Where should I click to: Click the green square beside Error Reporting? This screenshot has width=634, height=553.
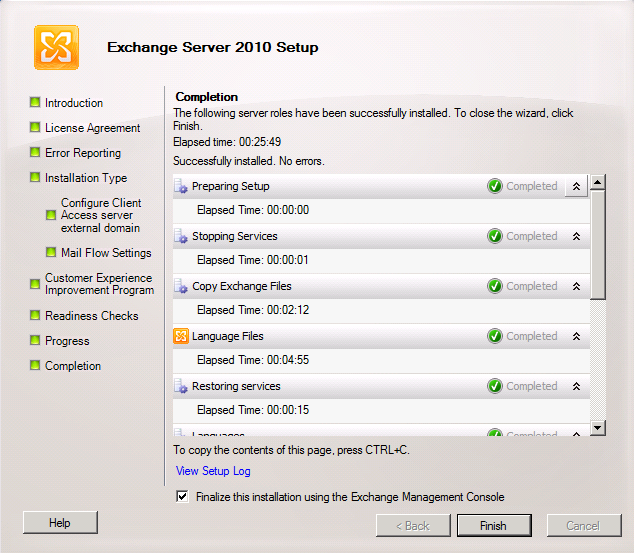coord(35,152)
